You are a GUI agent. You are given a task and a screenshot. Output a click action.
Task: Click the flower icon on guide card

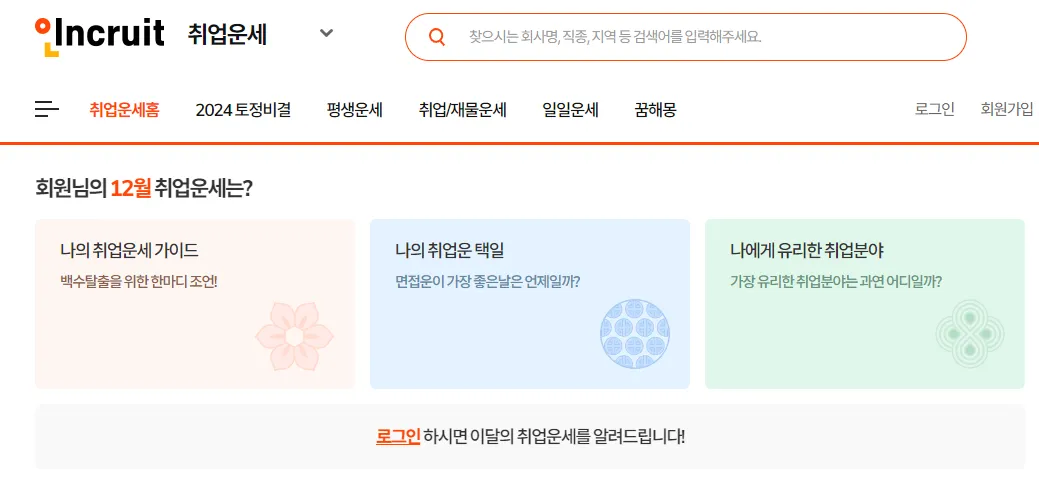click(294, 336)
